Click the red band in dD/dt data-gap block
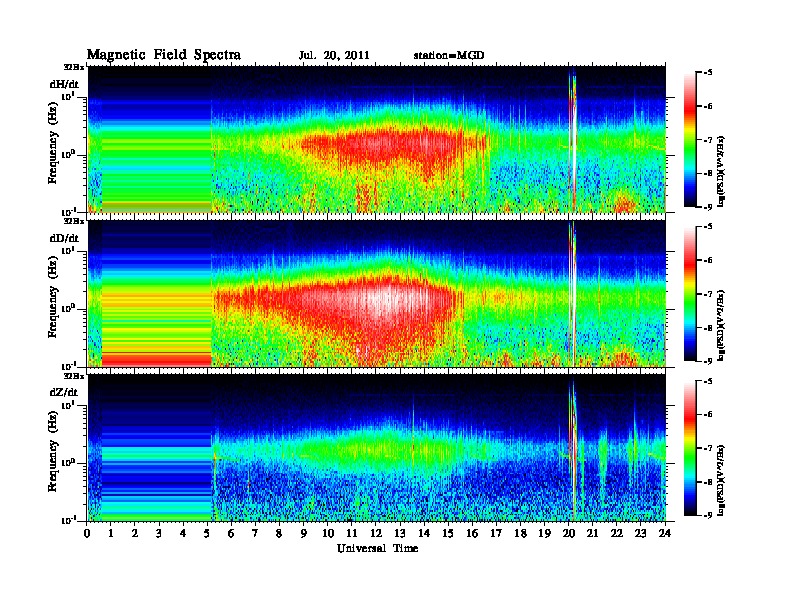 [156, 359]
